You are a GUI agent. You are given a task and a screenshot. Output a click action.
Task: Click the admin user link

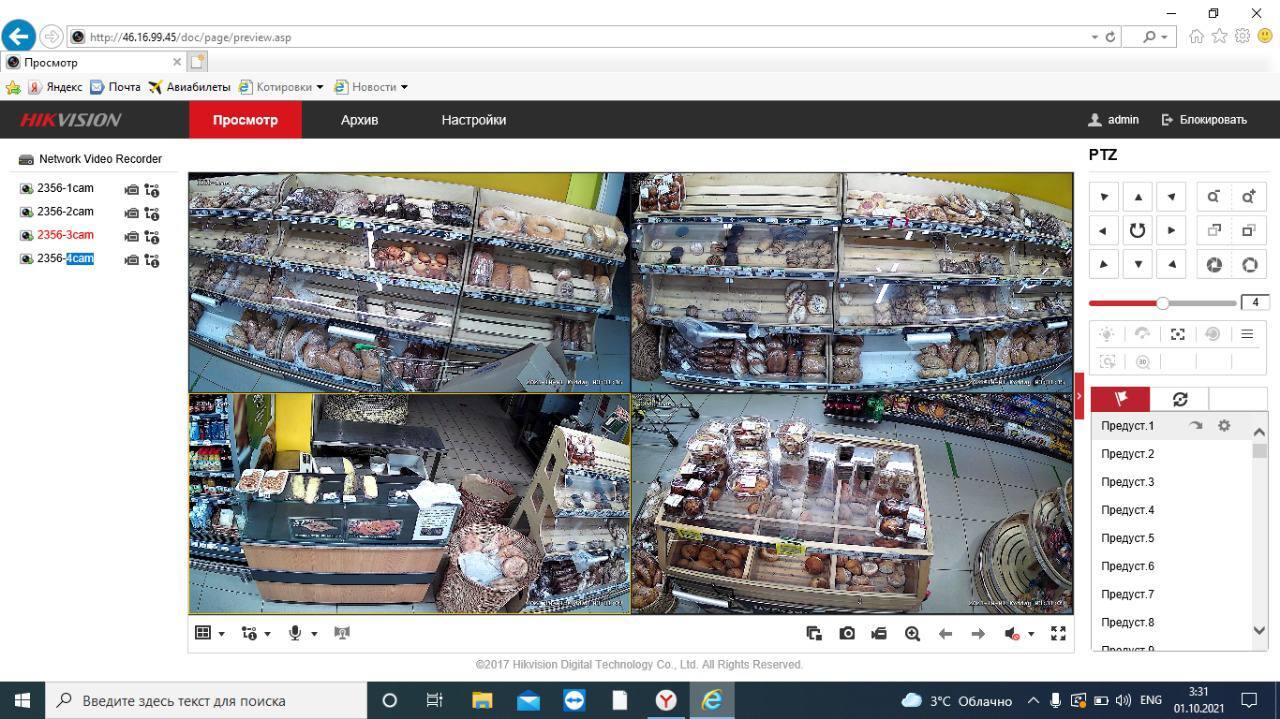point(1114,120)
